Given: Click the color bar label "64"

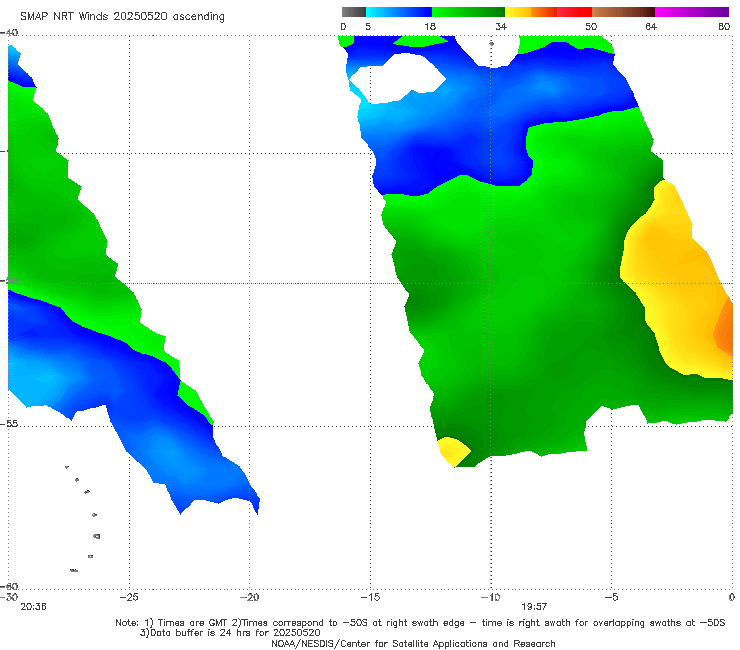Looking at the screenshot, I should 651,26.
